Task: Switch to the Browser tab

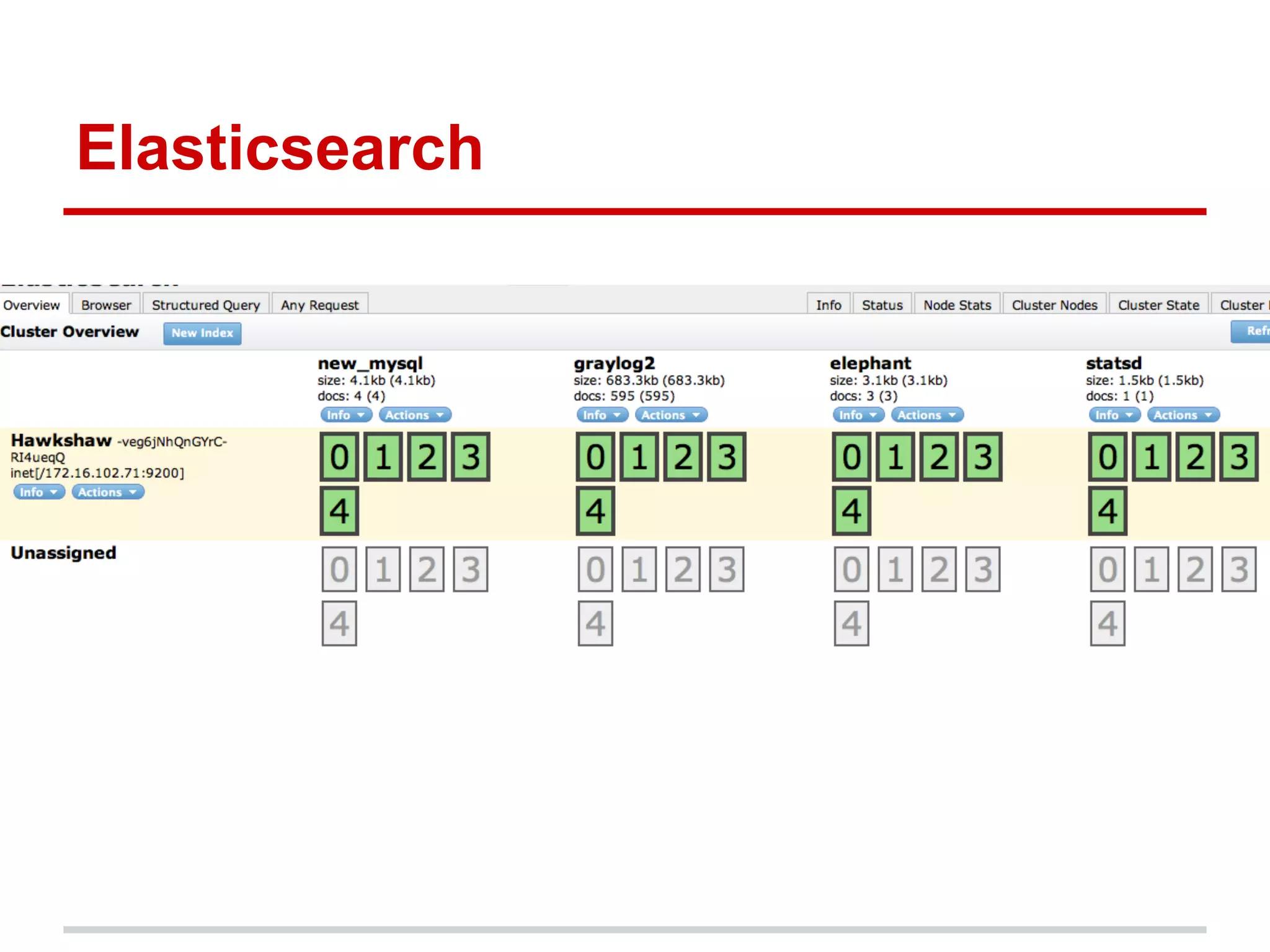Action: [106, 305]
